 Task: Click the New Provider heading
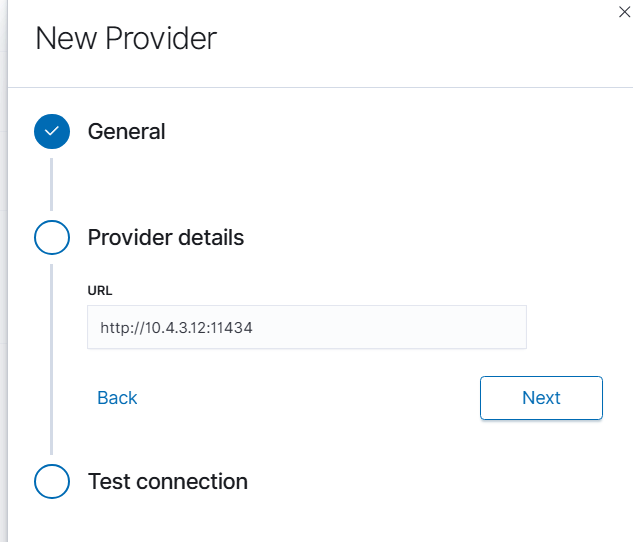(x=126, y=39)
